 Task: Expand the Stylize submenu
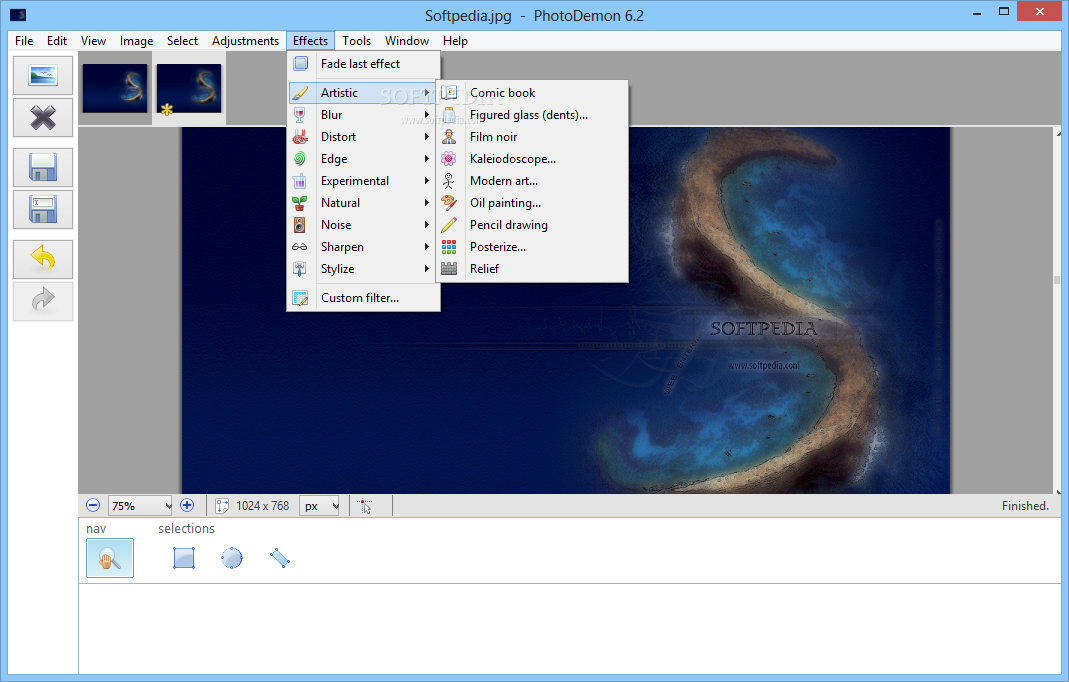point(363,269)
